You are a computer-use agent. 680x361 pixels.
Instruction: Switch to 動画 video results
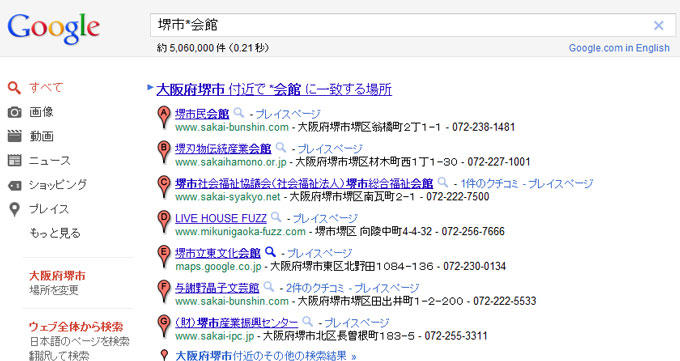pos(41,136)
